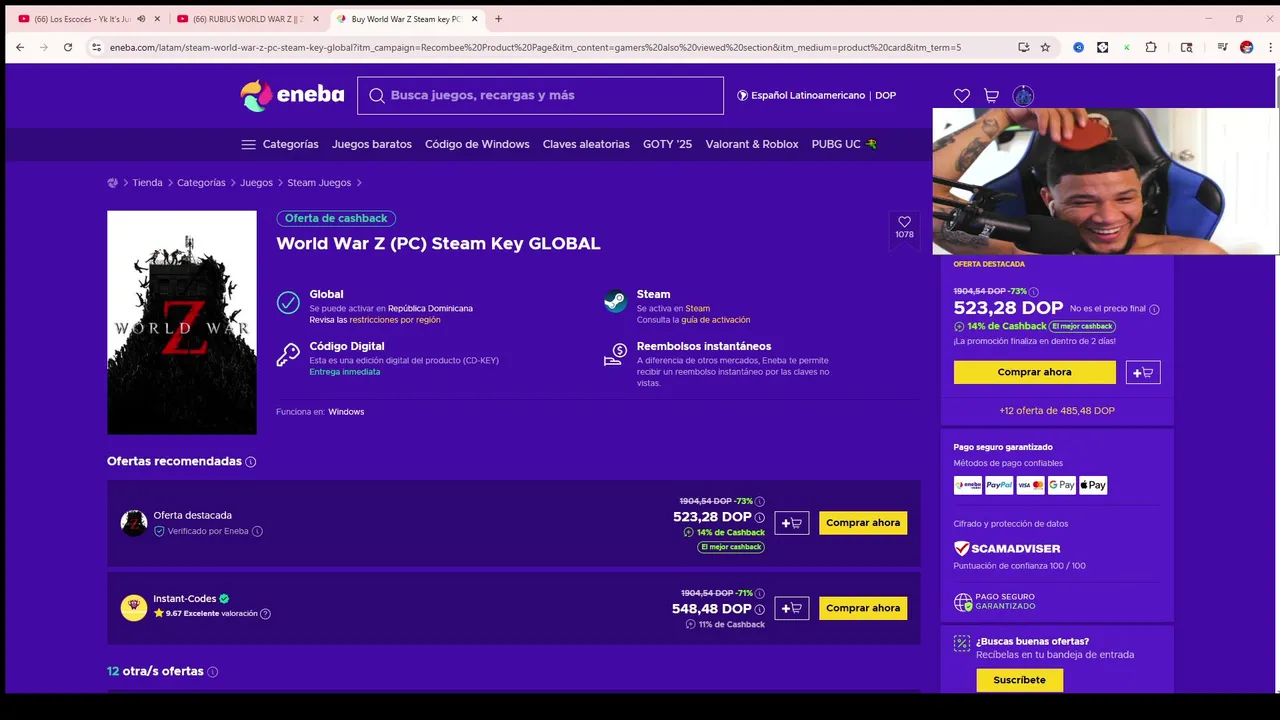Viewport: 1280px width, 720px height.
Task: Open the wishlist heart in the header
Action: (962, 96)
